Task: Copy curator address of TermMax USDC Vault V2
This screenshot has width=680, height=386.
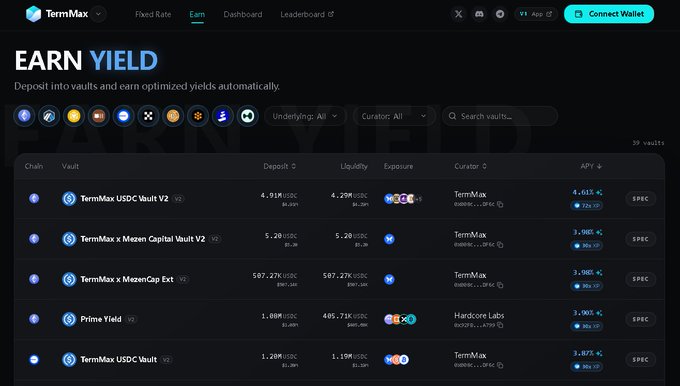Action: tap(500, 204)
